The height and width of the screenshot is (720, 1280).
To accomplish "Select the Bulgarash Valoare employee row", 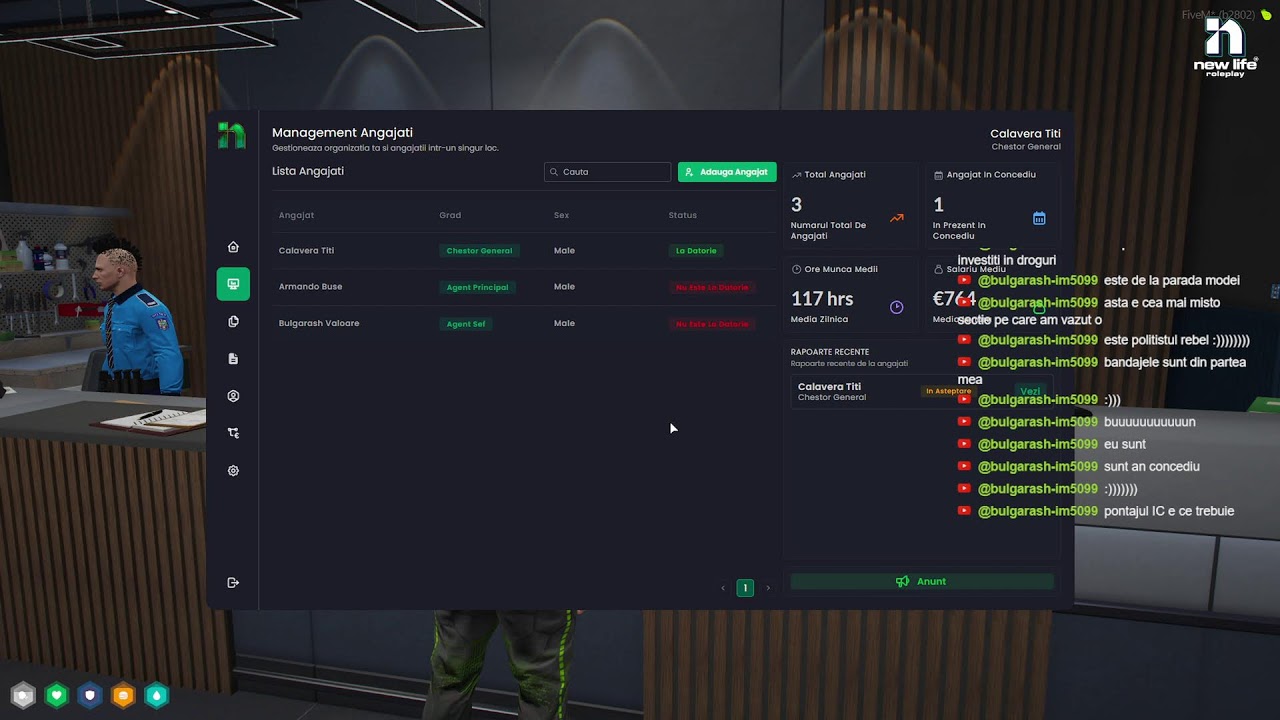I will click(524, 323).
